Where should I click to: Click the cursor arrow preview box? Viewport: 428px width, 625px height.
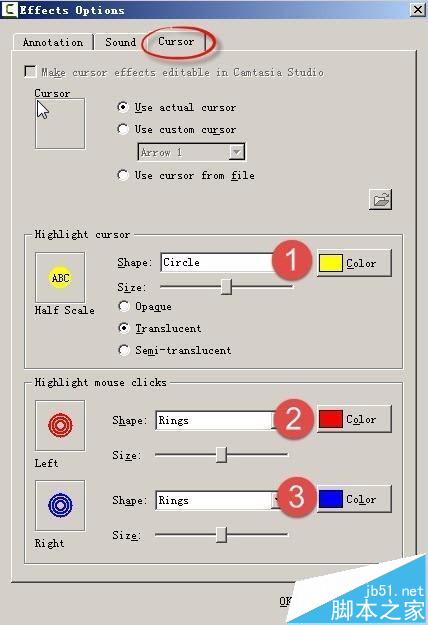[60, 124]
